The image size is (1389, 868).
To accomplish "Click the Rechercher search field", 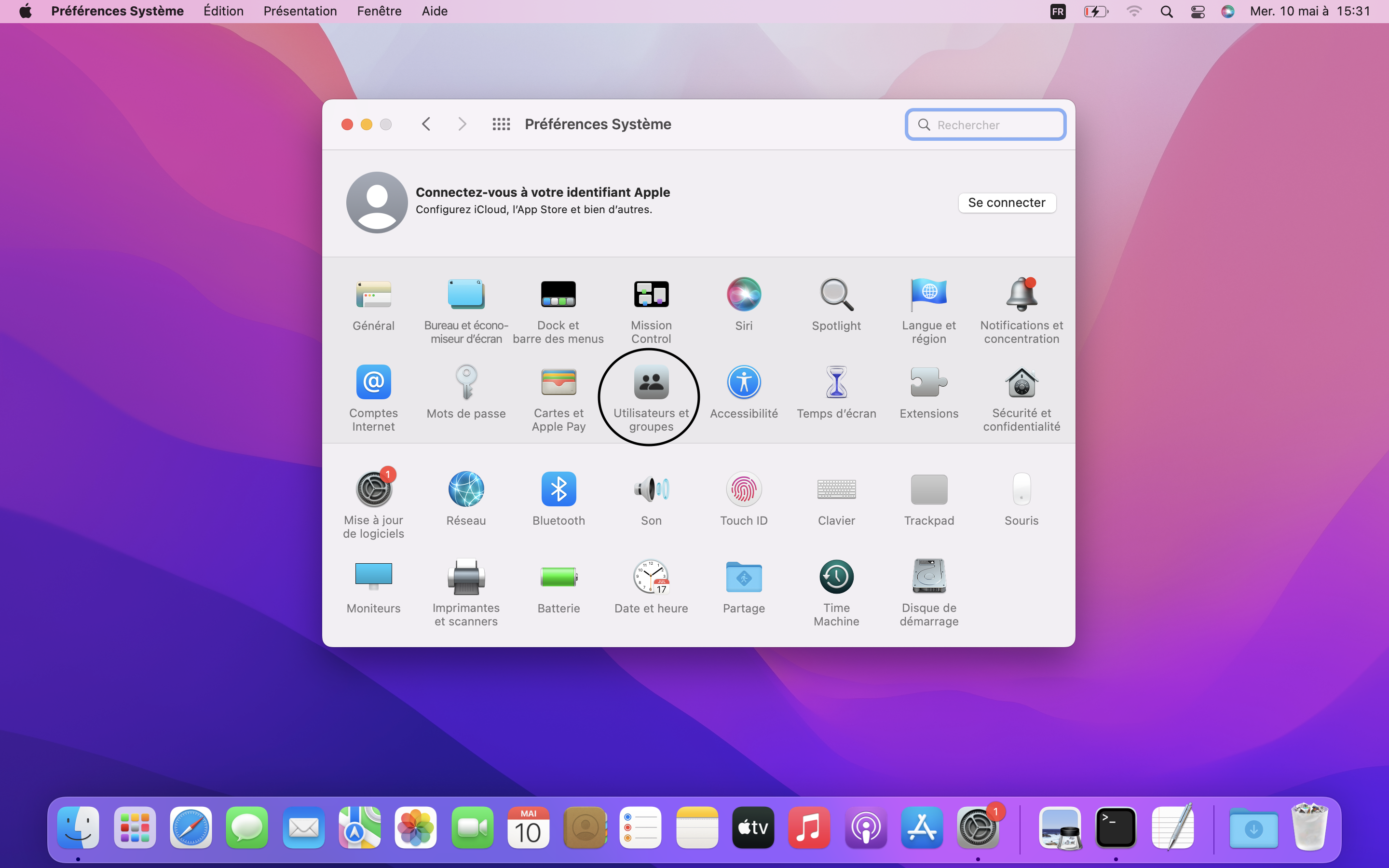I will click(985, 124).
